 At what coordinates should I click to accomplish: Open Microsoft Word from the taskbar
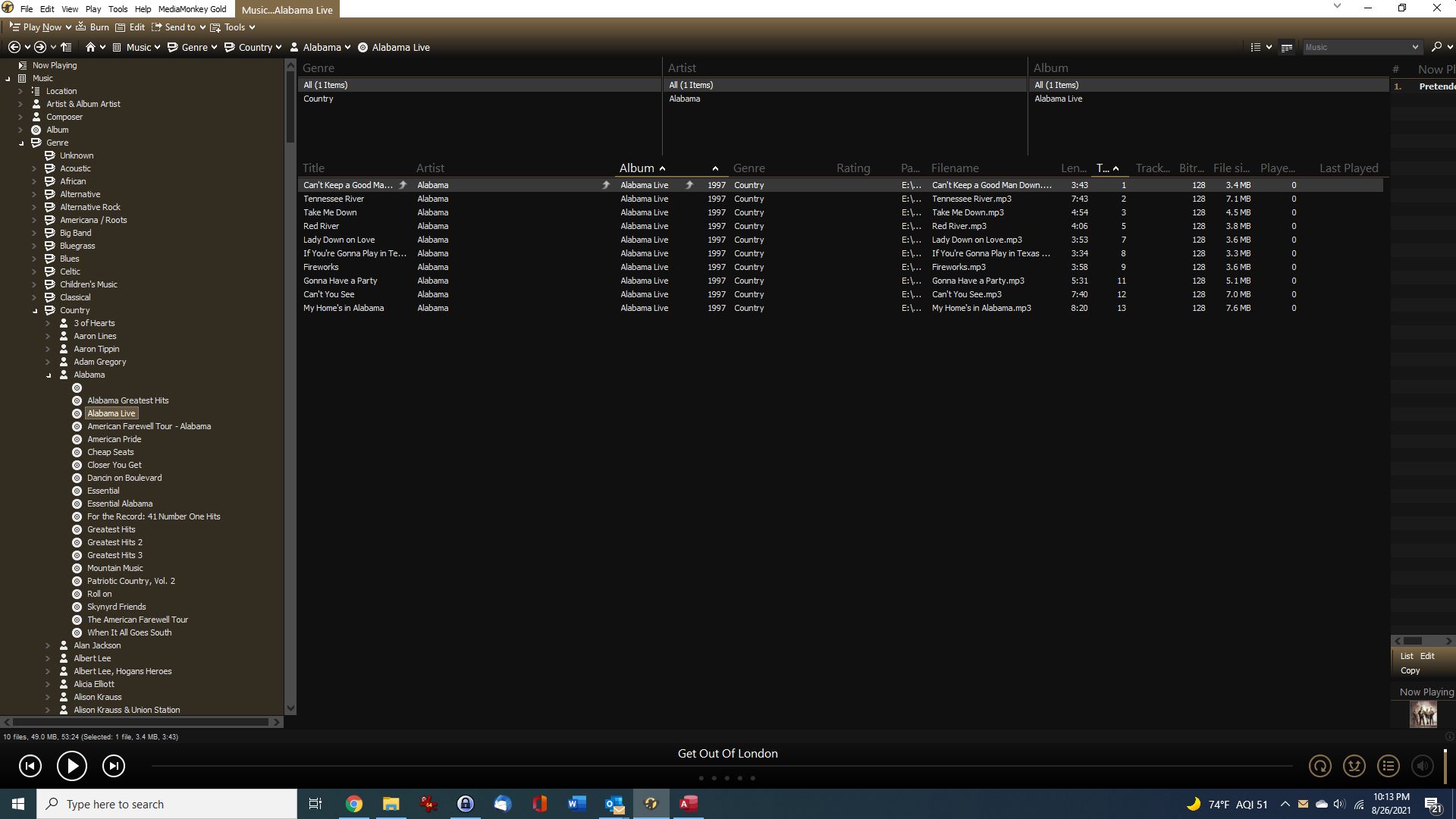tap(576, 804)
